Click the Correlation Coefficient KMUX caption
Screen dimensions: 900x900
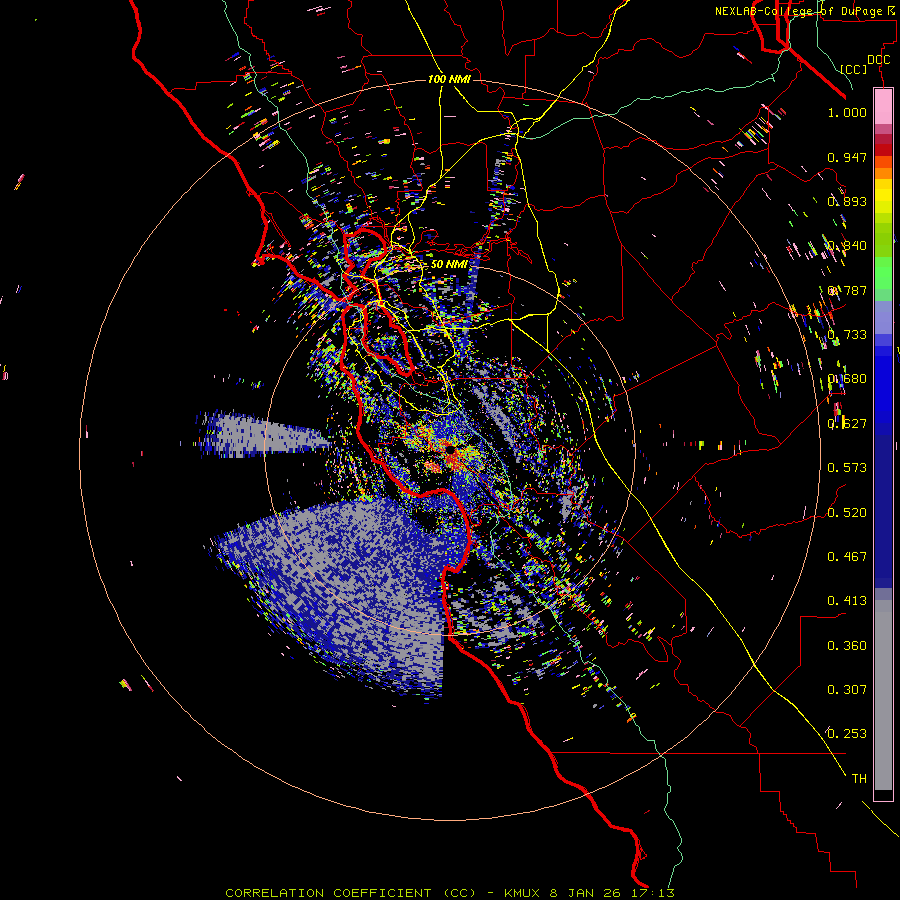[x=449, y=893]
